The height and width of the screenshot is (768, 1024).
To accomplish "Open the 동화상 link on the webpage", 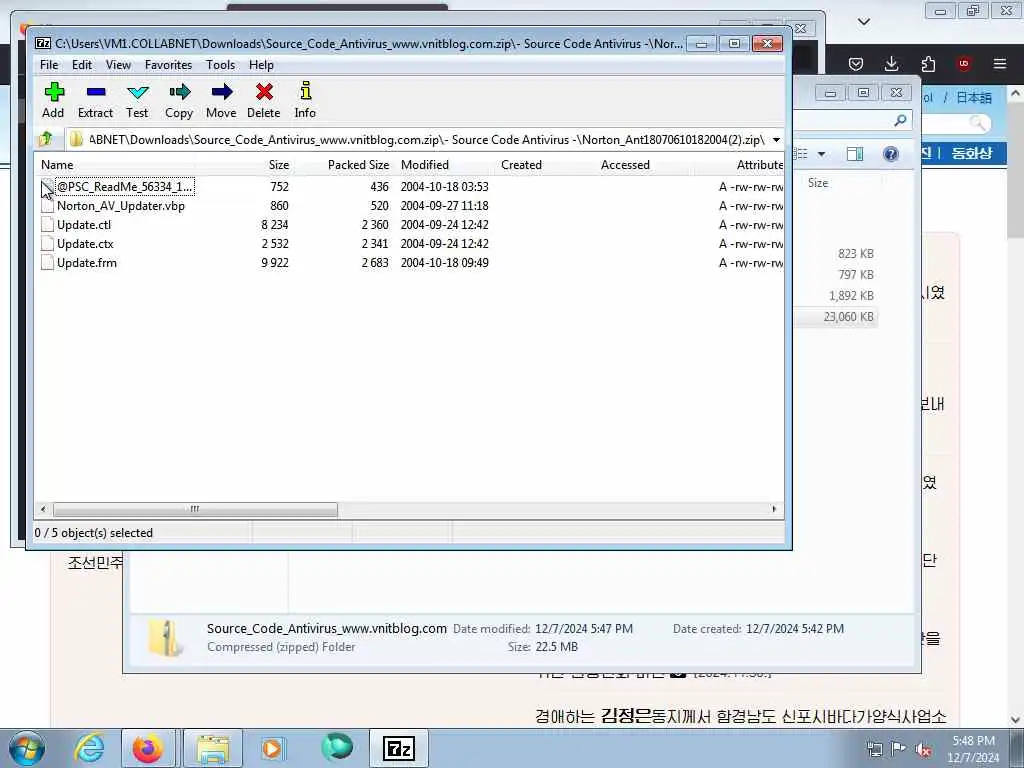I will tap(972, 153).
